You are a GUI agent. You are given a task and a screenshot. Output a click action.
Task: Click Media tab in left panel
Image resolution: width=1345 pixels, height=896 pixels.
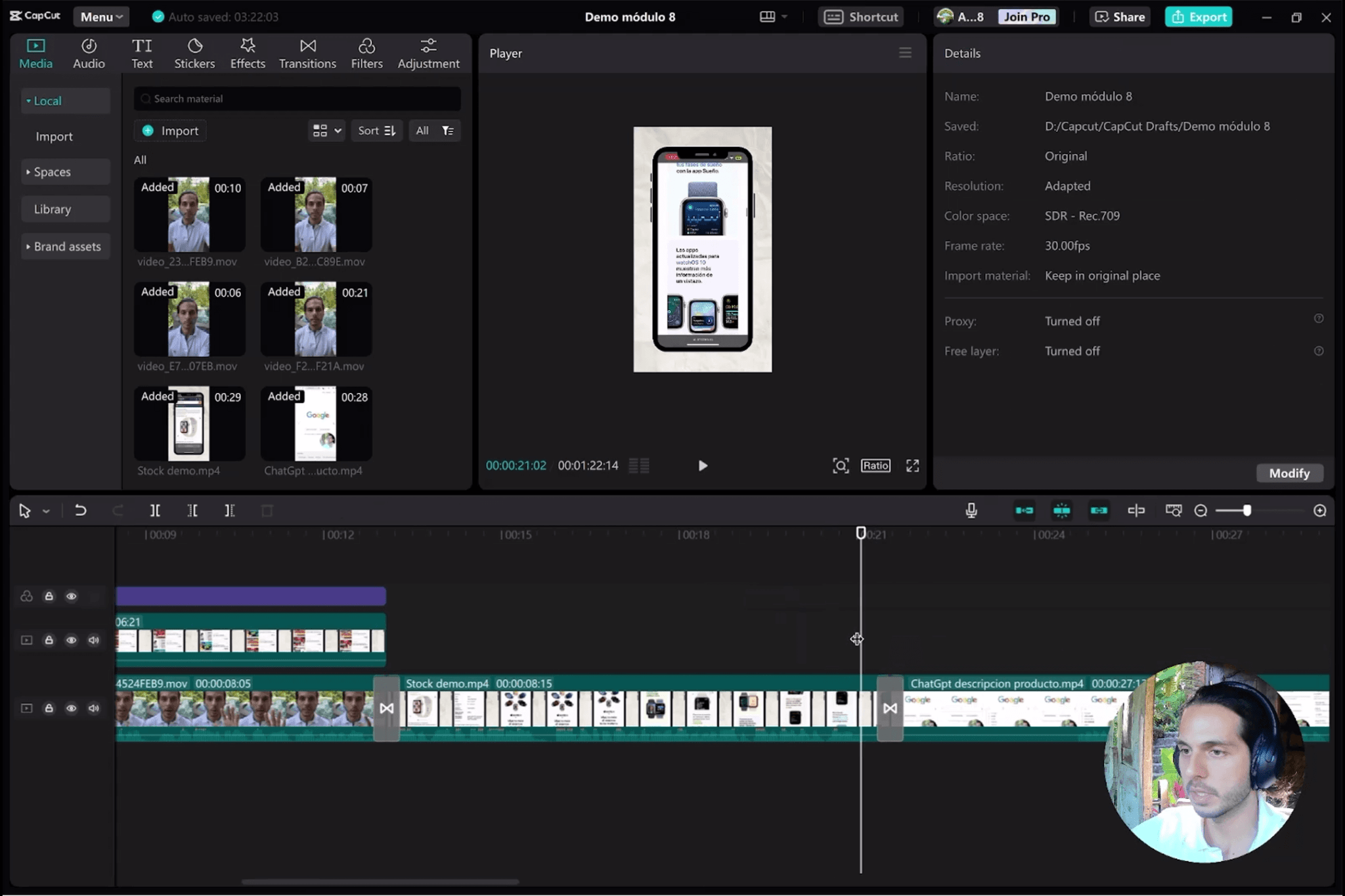pos(35,53)
